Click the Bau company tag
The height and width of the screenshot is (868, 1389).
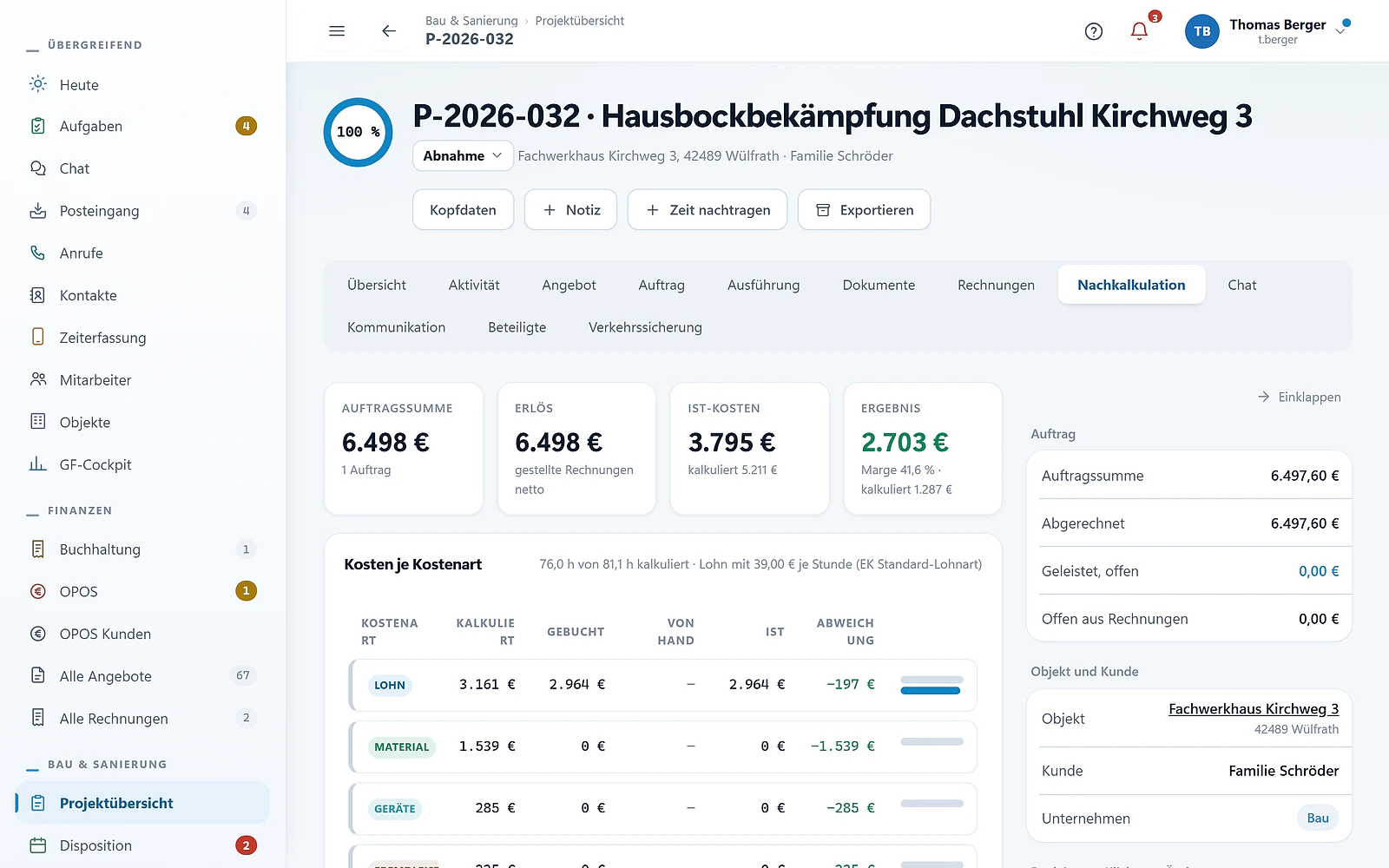click(1318, 819)
